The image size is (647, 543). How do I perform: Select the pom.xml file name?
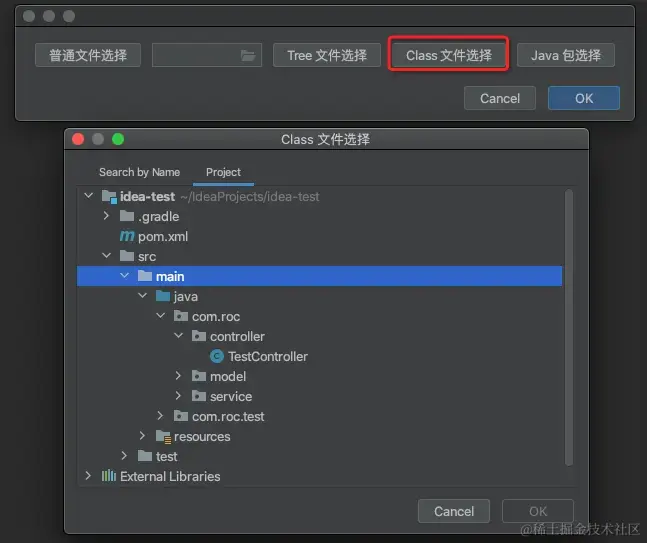pos(163,237)
